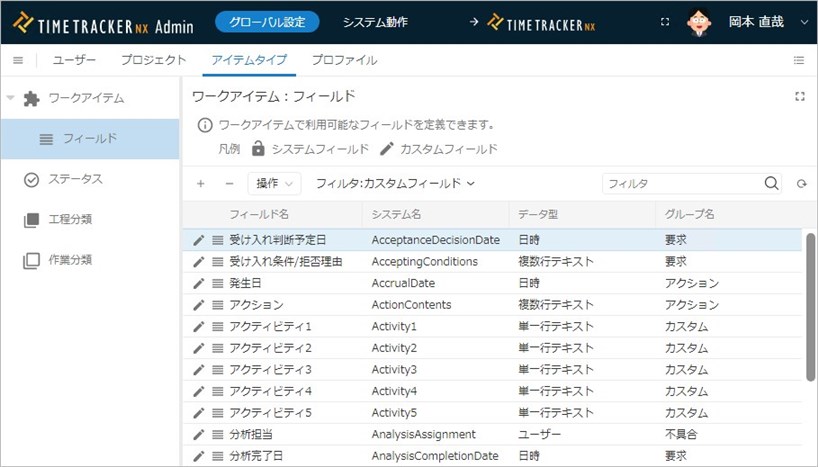
Task: Click the fullscreen icon beside user avatar
Action: coord(666,22)
